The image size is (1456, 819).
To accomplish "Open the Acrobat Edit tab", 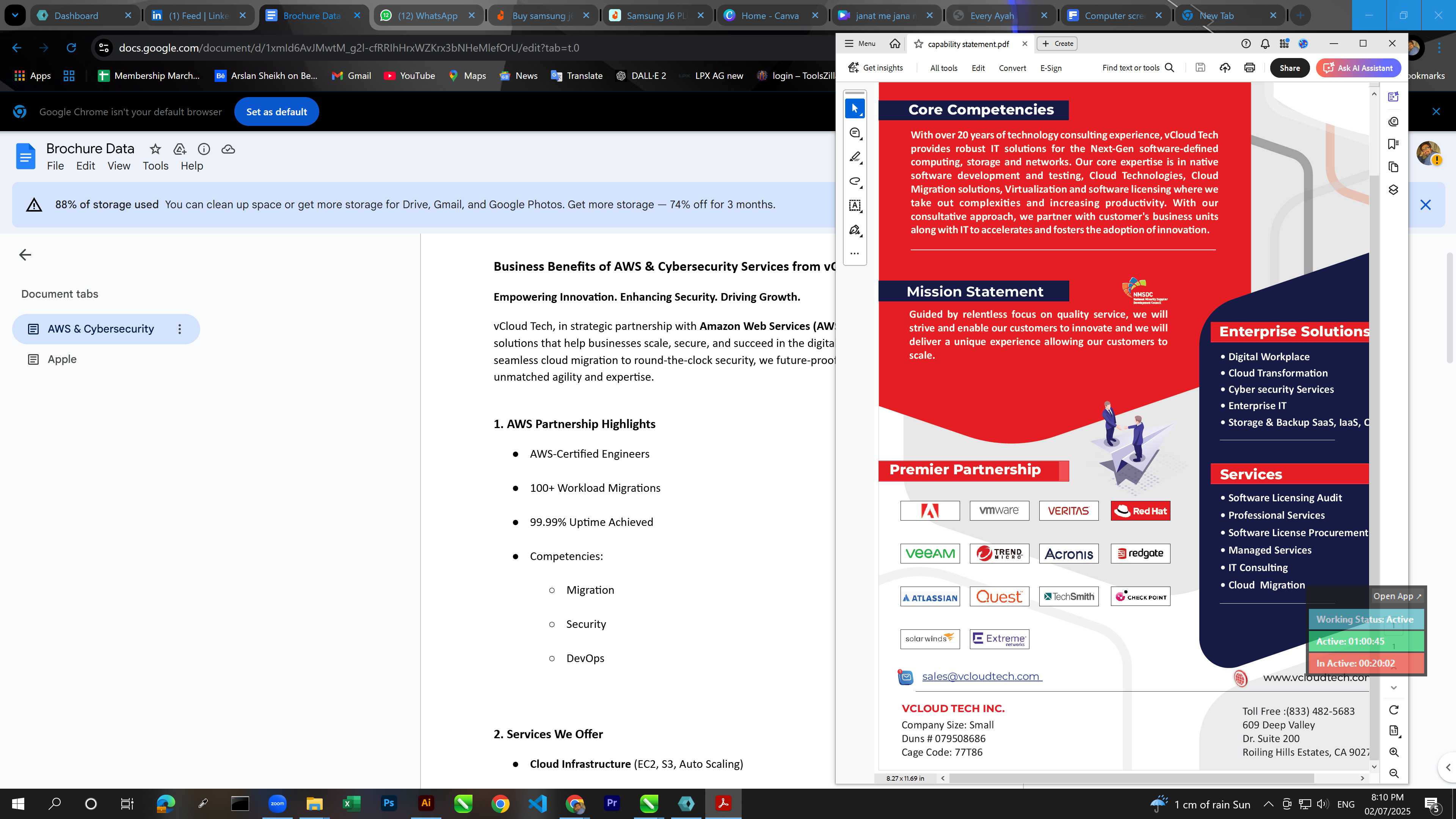I will click(978, 68).
